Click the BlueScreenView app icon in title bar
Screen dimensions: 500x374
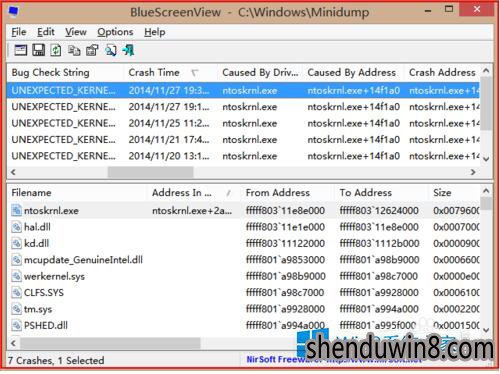click(x=13, y=12)
